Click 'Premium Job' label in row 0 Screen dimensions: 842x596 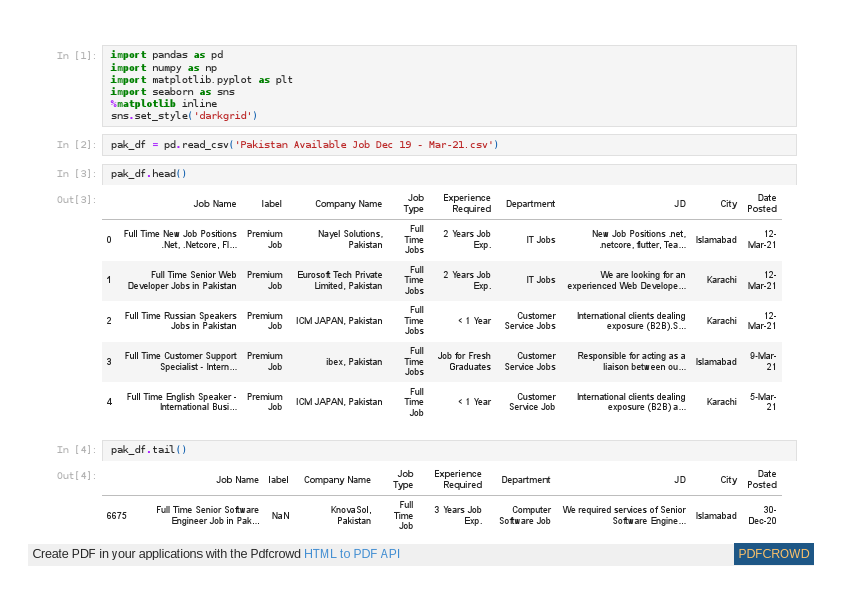[x=264, y=239]
